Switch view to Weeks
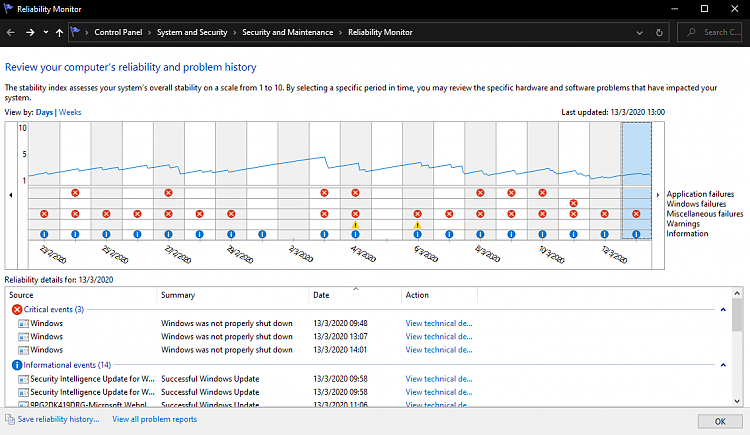 [x=70, y=112]
